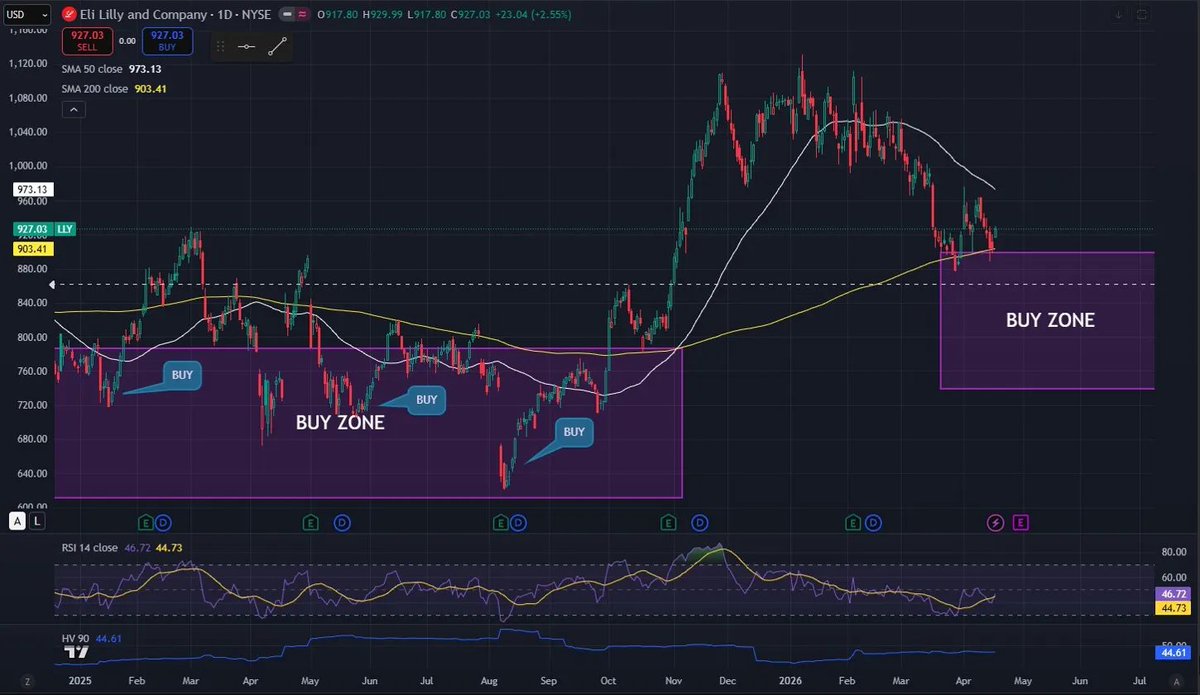Viewport: 1200px width, 695px height.
Task: Click the 1,120.00 price axis label
Action: (x=28, y=63)
